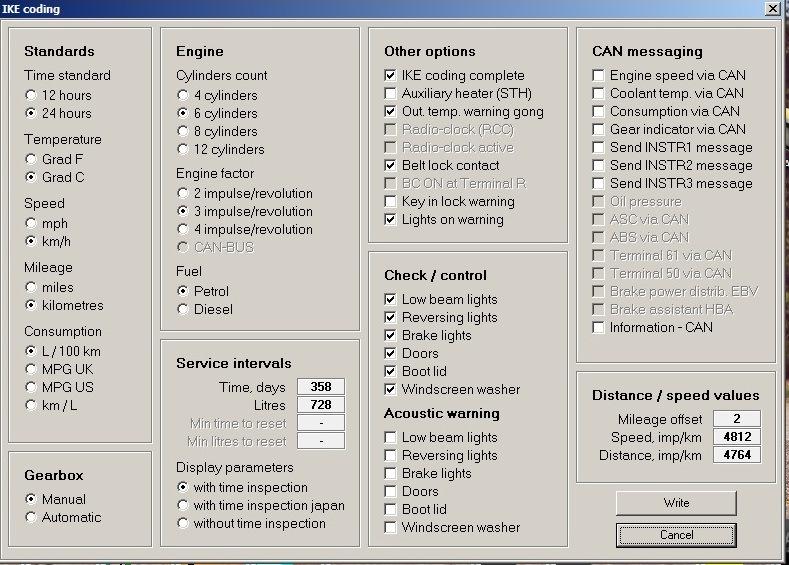Click the Mileage offset field
Screen dimensions: 789x565
coord(737,419)
